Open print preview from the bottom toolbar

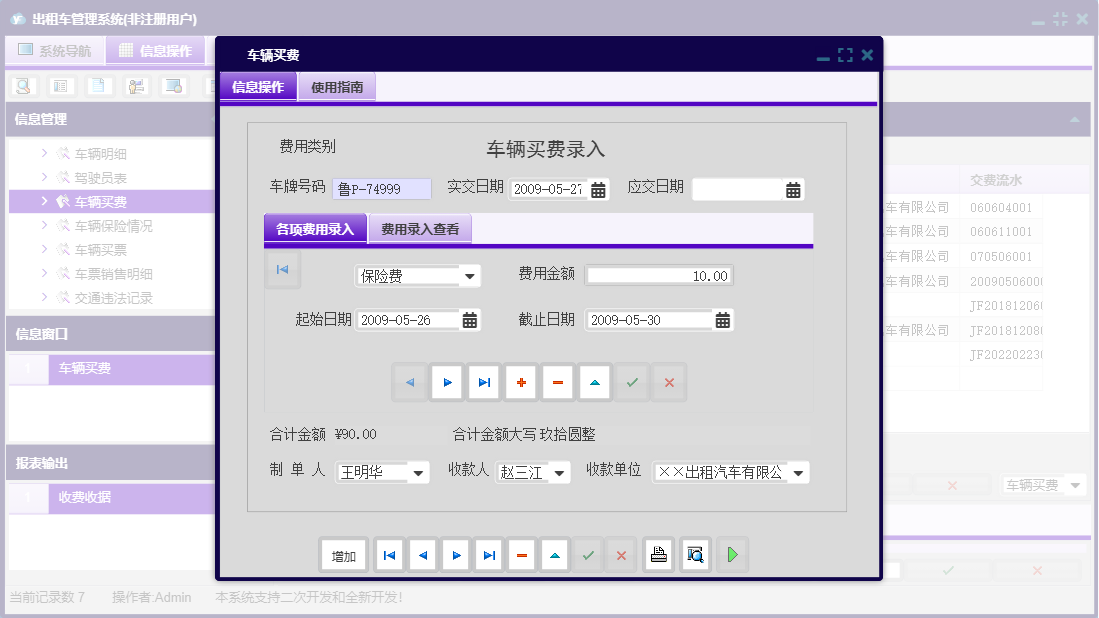[694, 555]
